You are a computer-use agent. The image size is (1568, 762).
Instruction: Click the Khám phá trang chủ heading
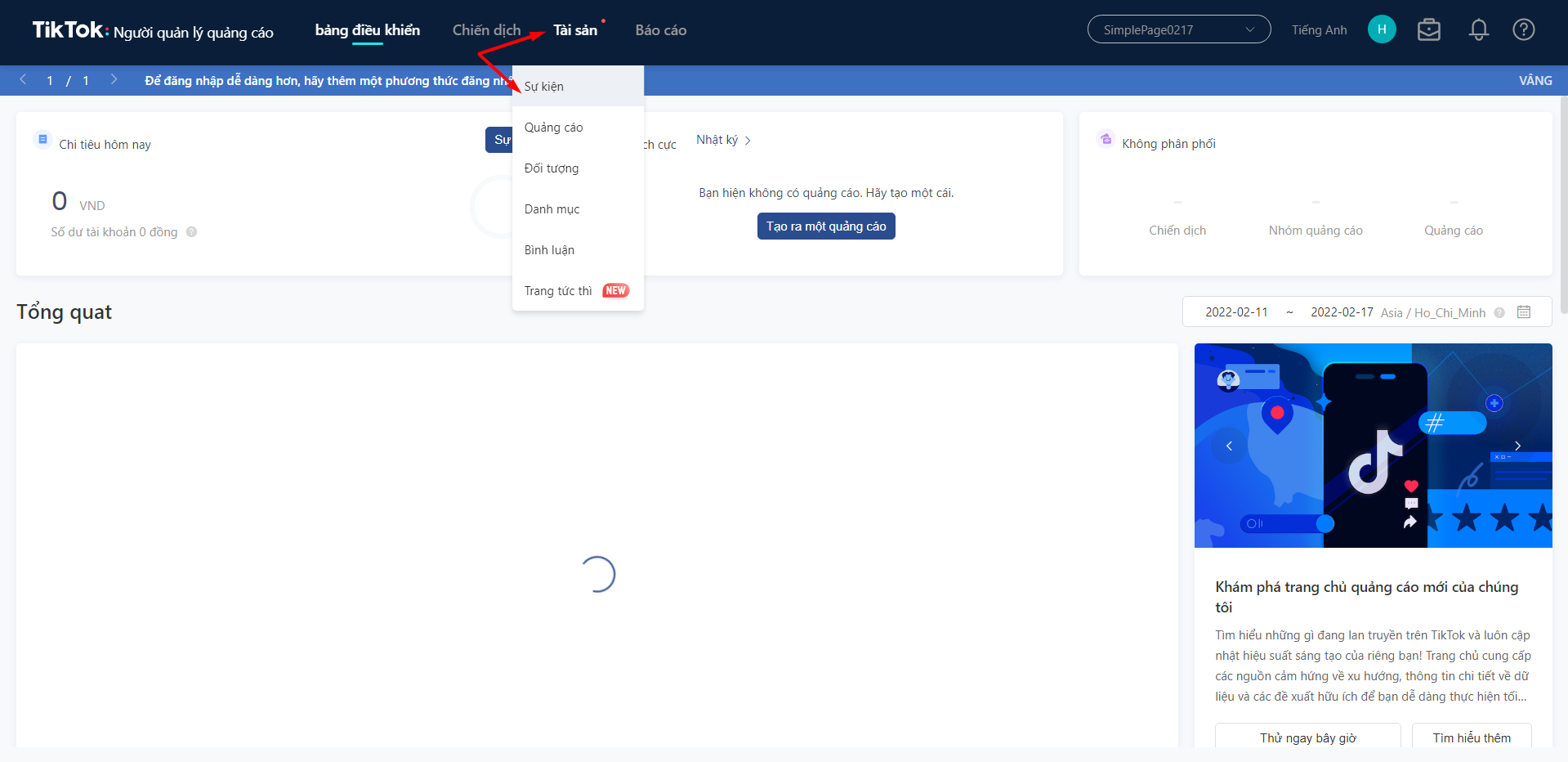[1367, 597]
